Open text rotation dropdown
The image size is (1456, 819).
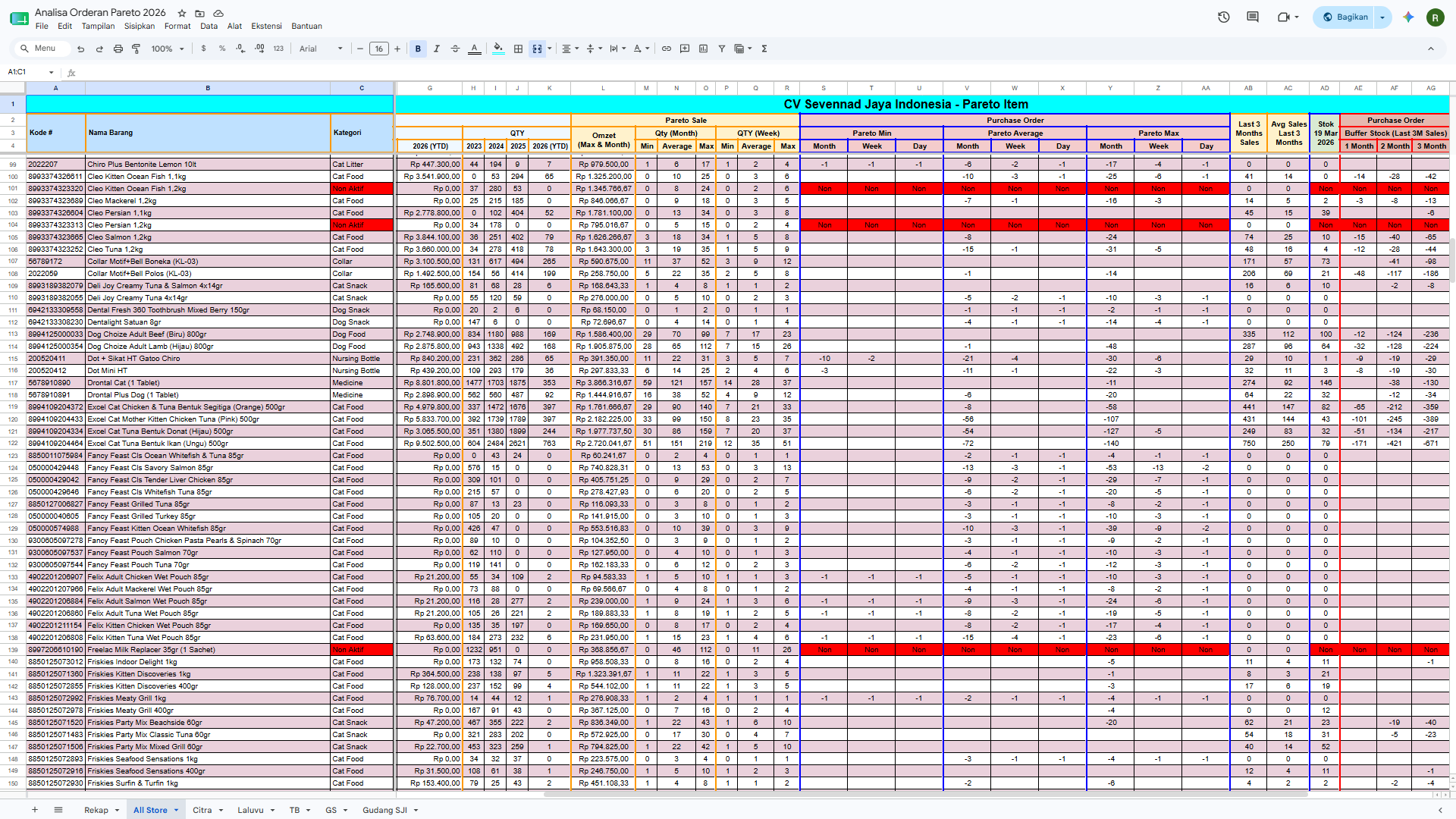coord(642,49)
